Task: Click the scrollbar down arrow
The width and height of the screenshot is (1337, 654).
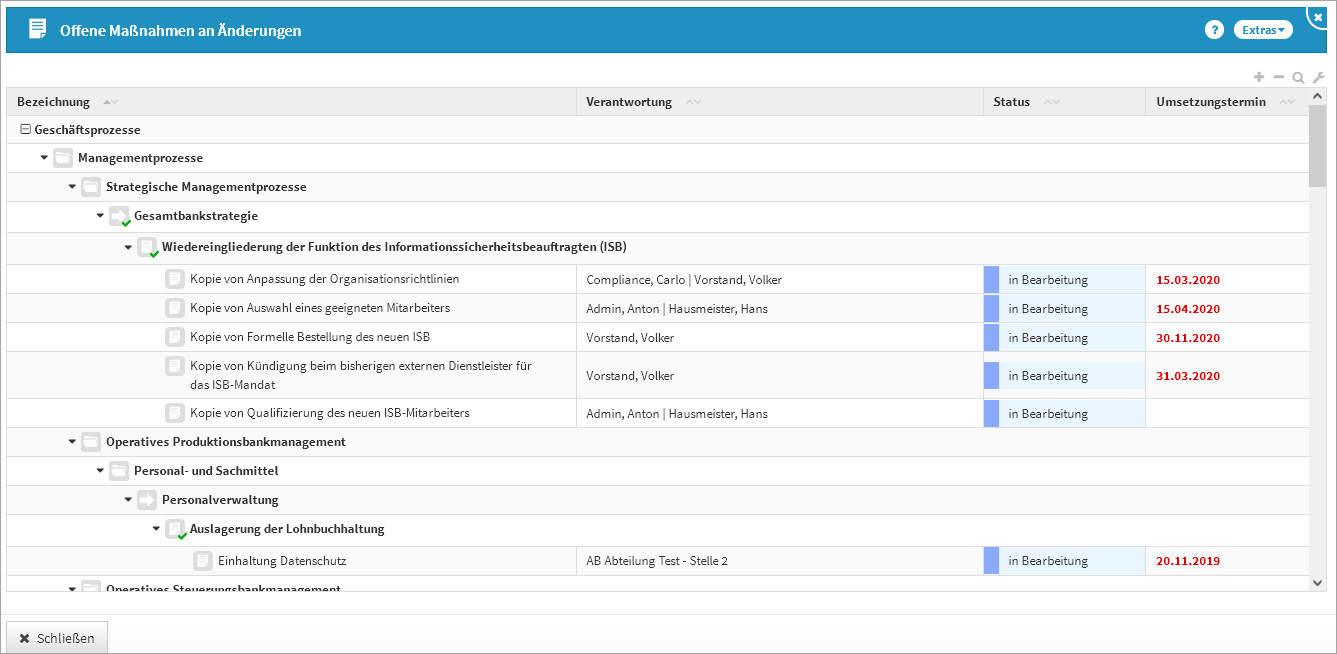Action: click(x=1318, y=581)
